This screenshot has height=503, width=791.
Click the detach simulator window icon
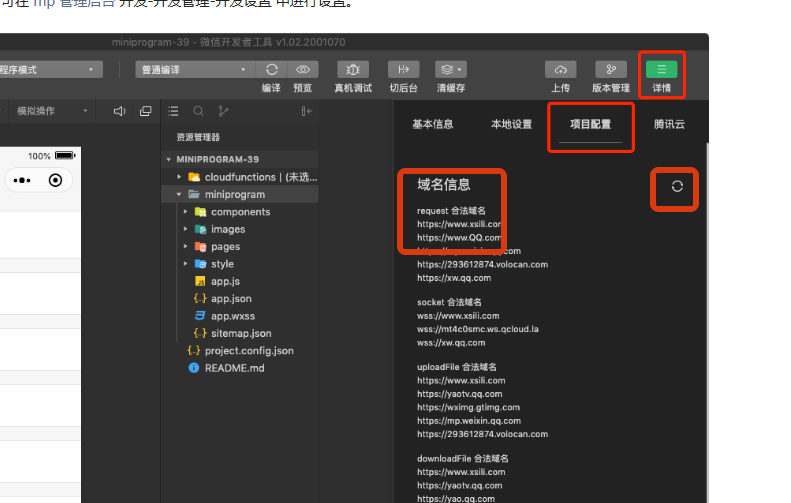click(x=145, y=111)
